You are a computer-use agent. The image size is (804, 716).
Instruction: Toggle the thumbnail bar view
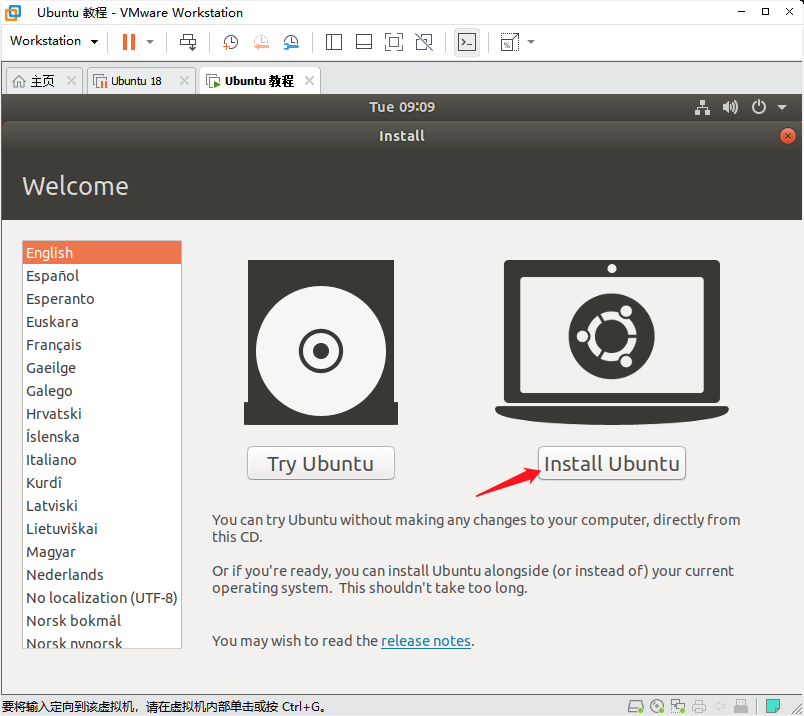364,42
